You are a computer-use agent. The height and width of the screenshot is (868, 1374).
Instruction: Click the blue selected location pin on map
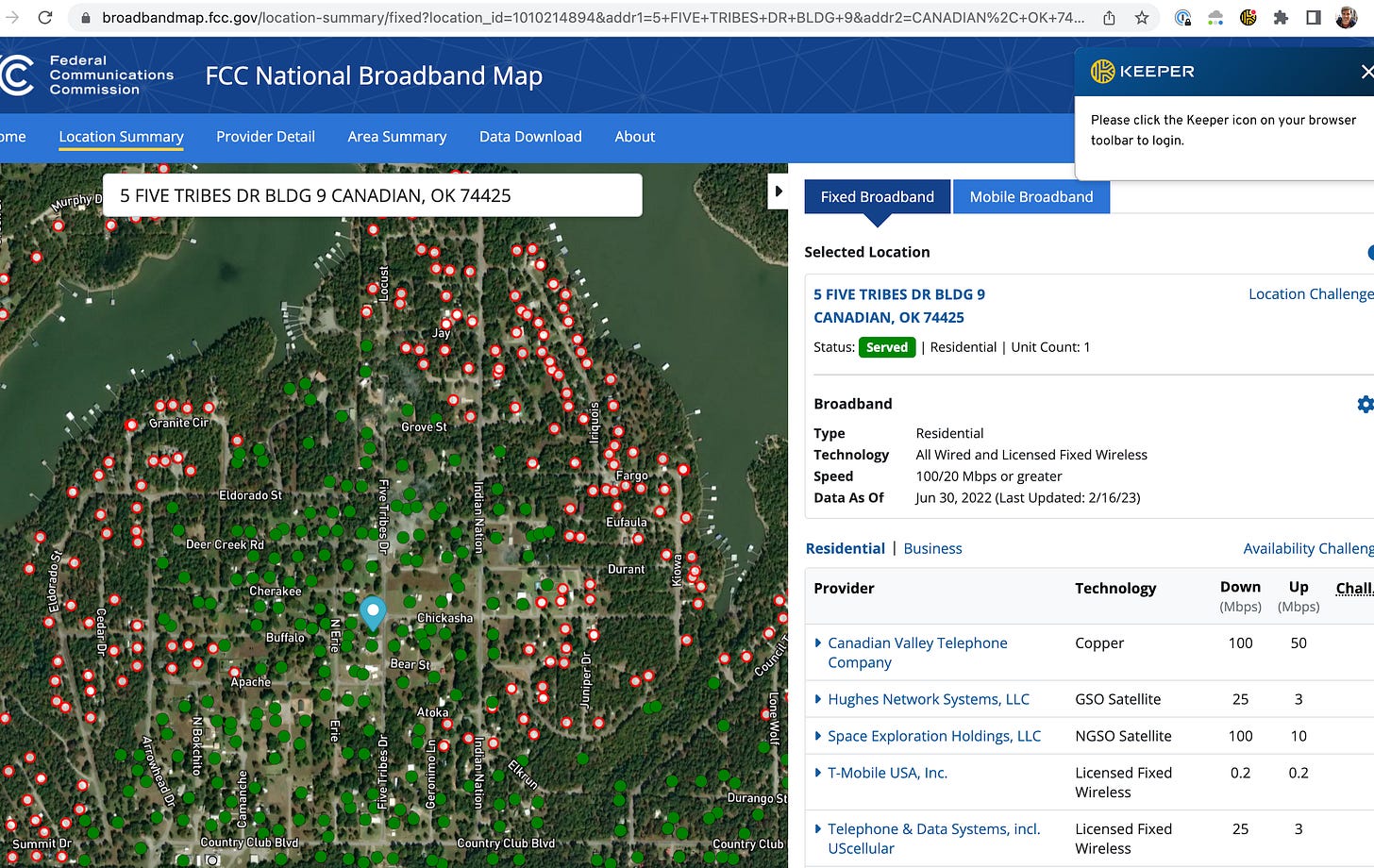373,612
